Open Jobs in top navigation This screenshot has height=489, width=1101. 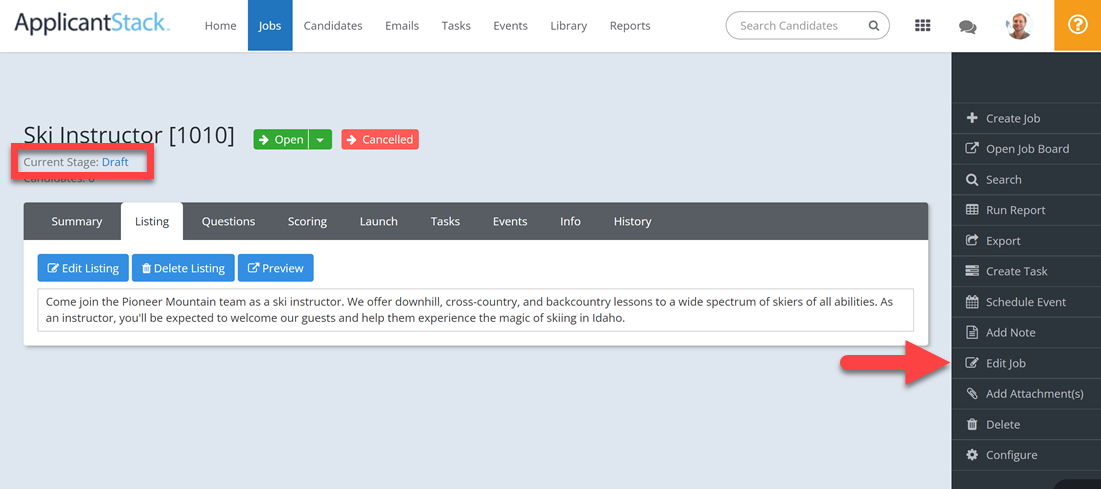tap(270, 26)
